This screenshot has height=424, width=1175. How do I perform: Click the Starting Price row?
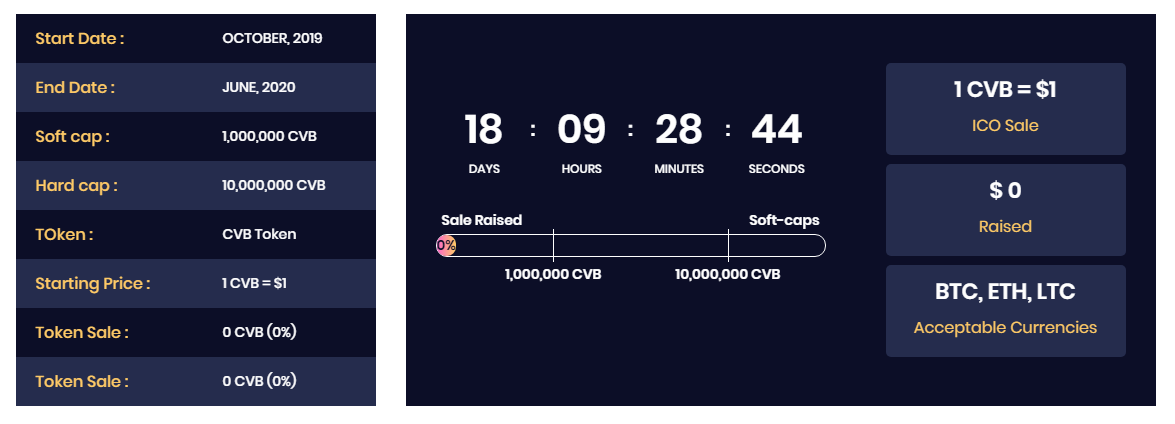coord(196,283)
